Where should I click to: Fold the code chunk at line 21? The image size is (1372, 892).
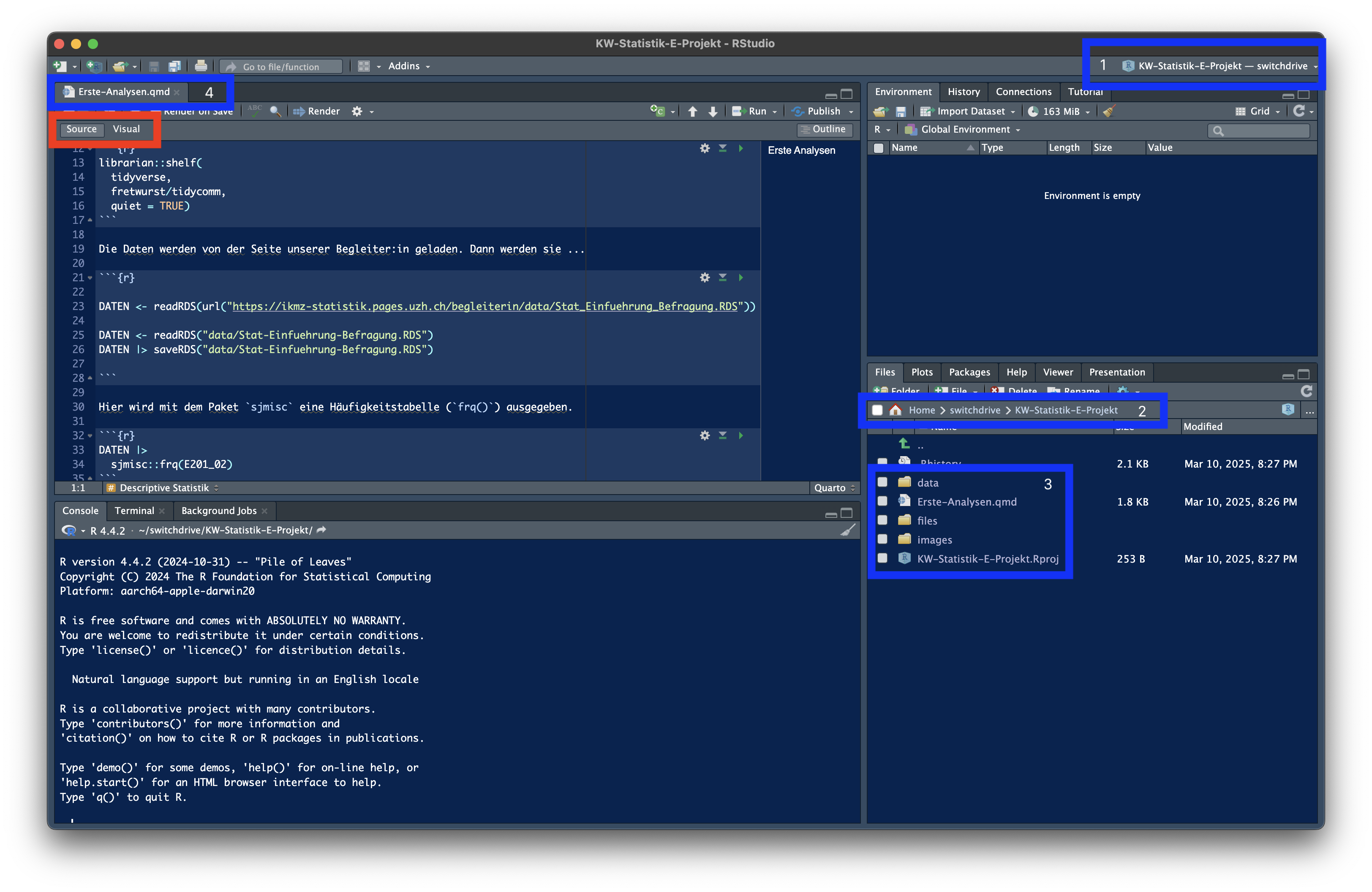(x=90, y=278)
